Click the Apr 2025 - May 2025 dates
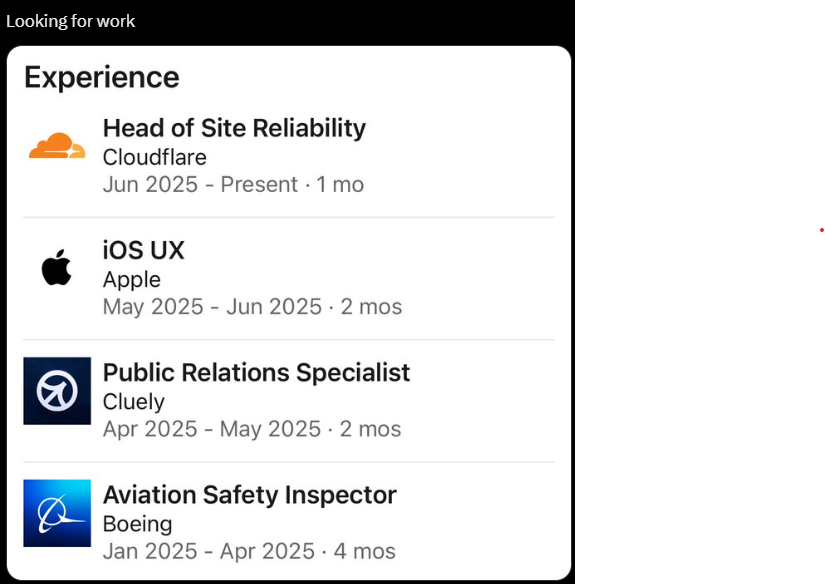825x584 pixels. (211, 429)
